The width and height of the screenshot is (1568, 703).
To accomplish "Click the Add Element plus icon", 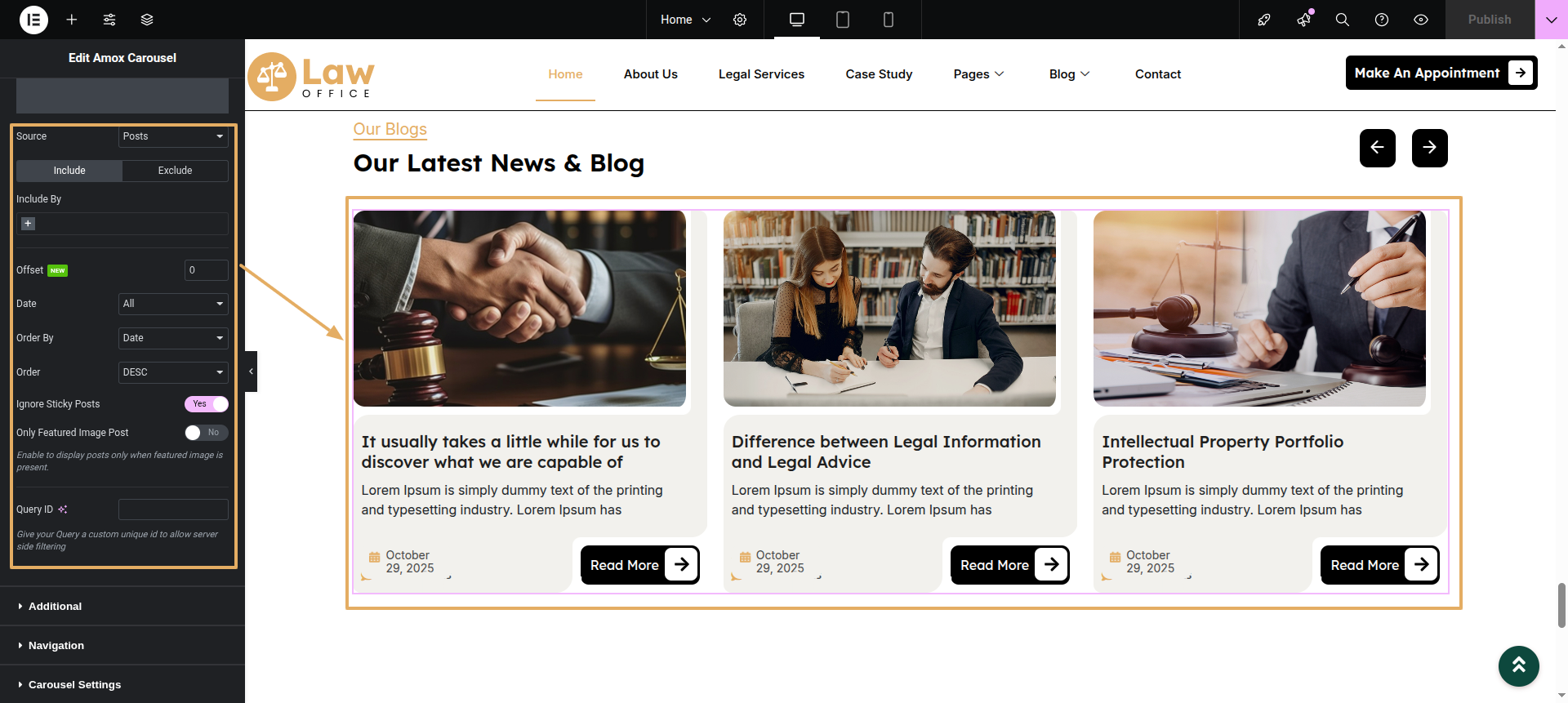I will point(72,20).
